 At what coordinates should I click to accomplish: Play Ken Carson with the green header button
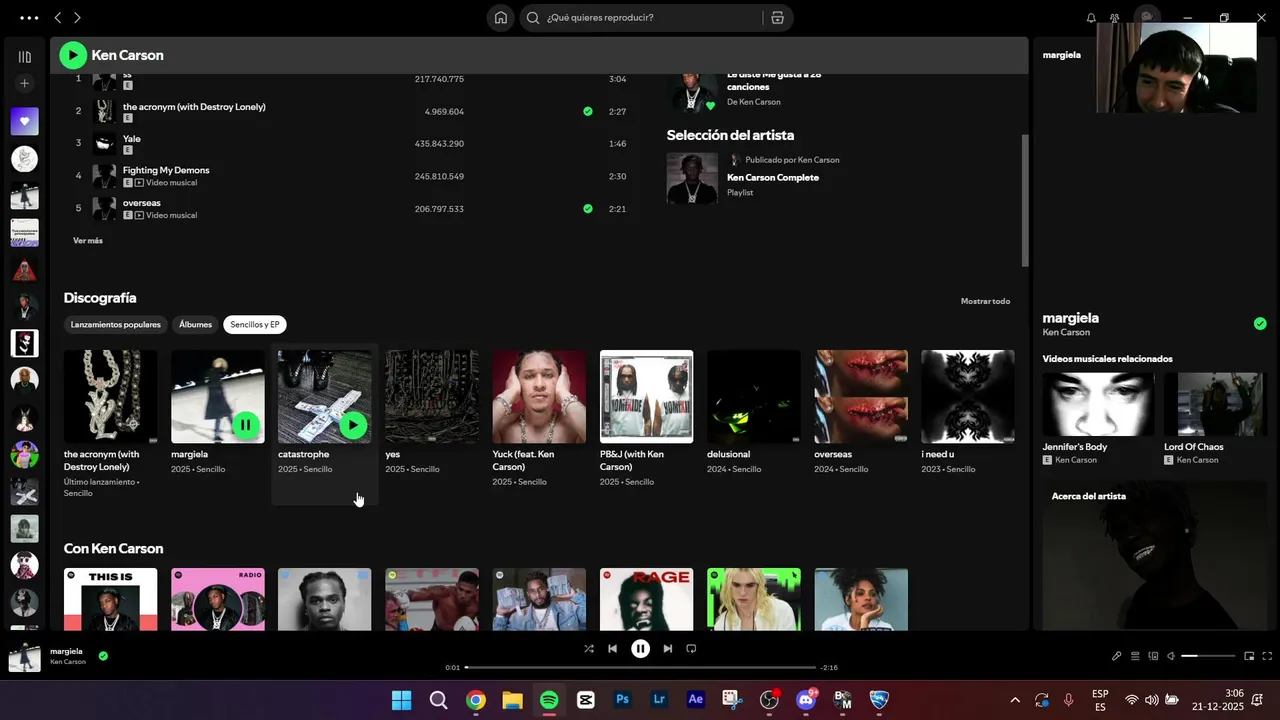73,55
